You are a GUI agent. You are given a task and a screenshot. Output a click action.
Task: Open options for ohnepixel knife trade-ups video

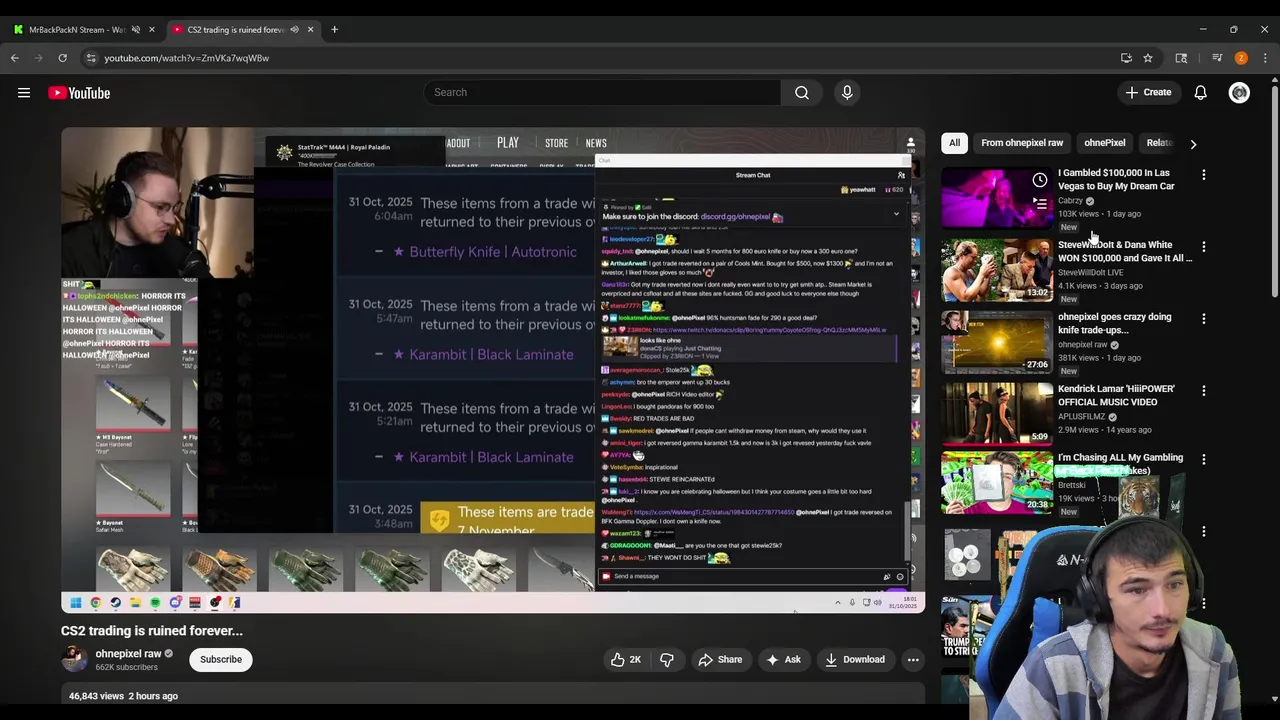tap(1204, 319)
